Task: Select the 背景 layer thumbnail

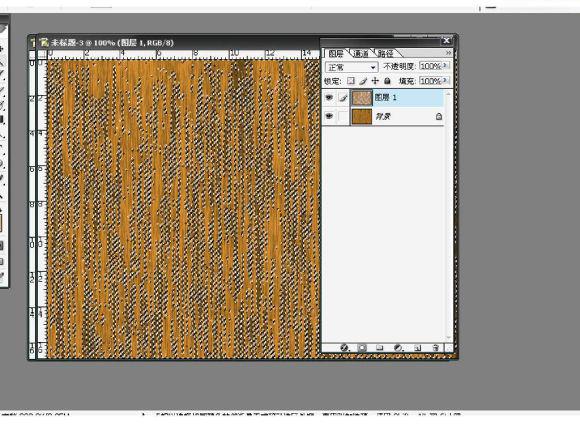Action: point(361,117)
